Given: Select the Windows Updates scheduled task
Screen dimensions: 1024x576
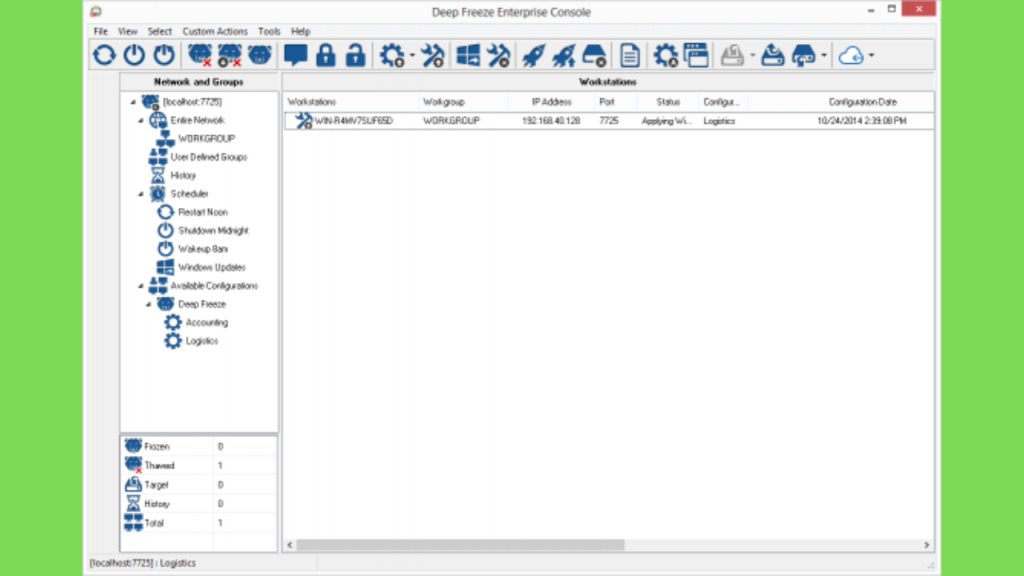Looking at the screenshot, I should [x=212, y=267].
